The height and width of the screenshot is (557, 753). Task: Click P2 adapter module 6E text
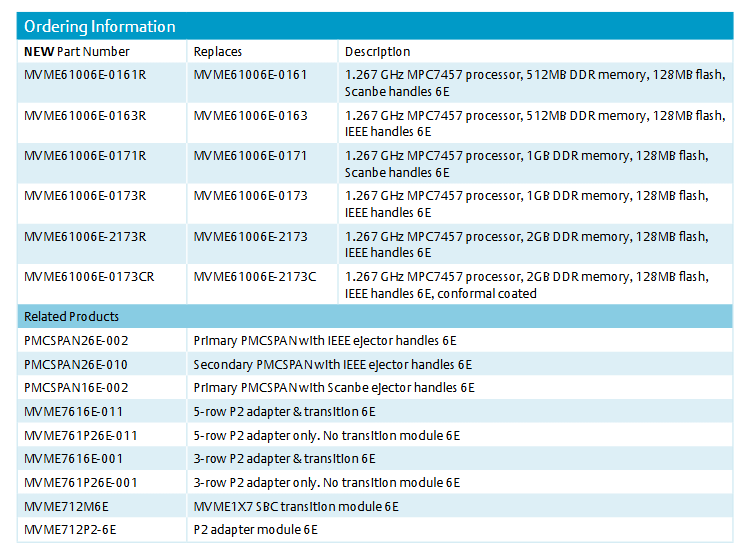pyautogui.click(x=255, y=530)
